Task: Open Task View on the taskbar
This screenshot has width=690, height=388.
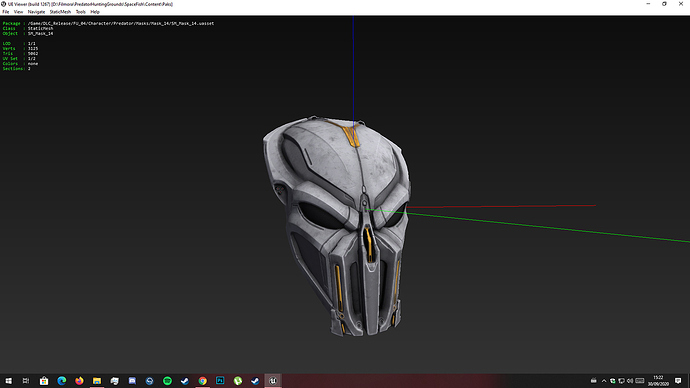Action: click(x=26, y=381)
